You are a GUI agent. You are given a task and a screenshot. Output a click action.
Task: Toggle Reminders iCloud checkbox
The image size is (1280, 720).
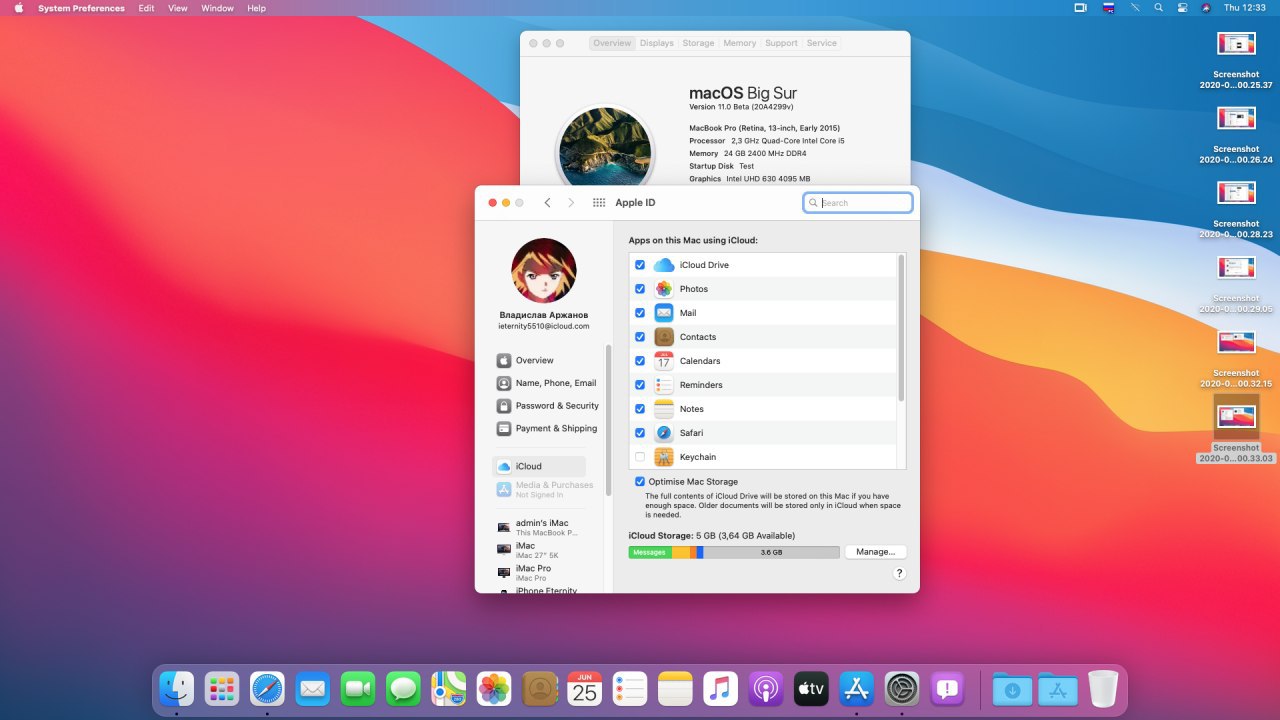pyautogui.click(x=640, y=385)
